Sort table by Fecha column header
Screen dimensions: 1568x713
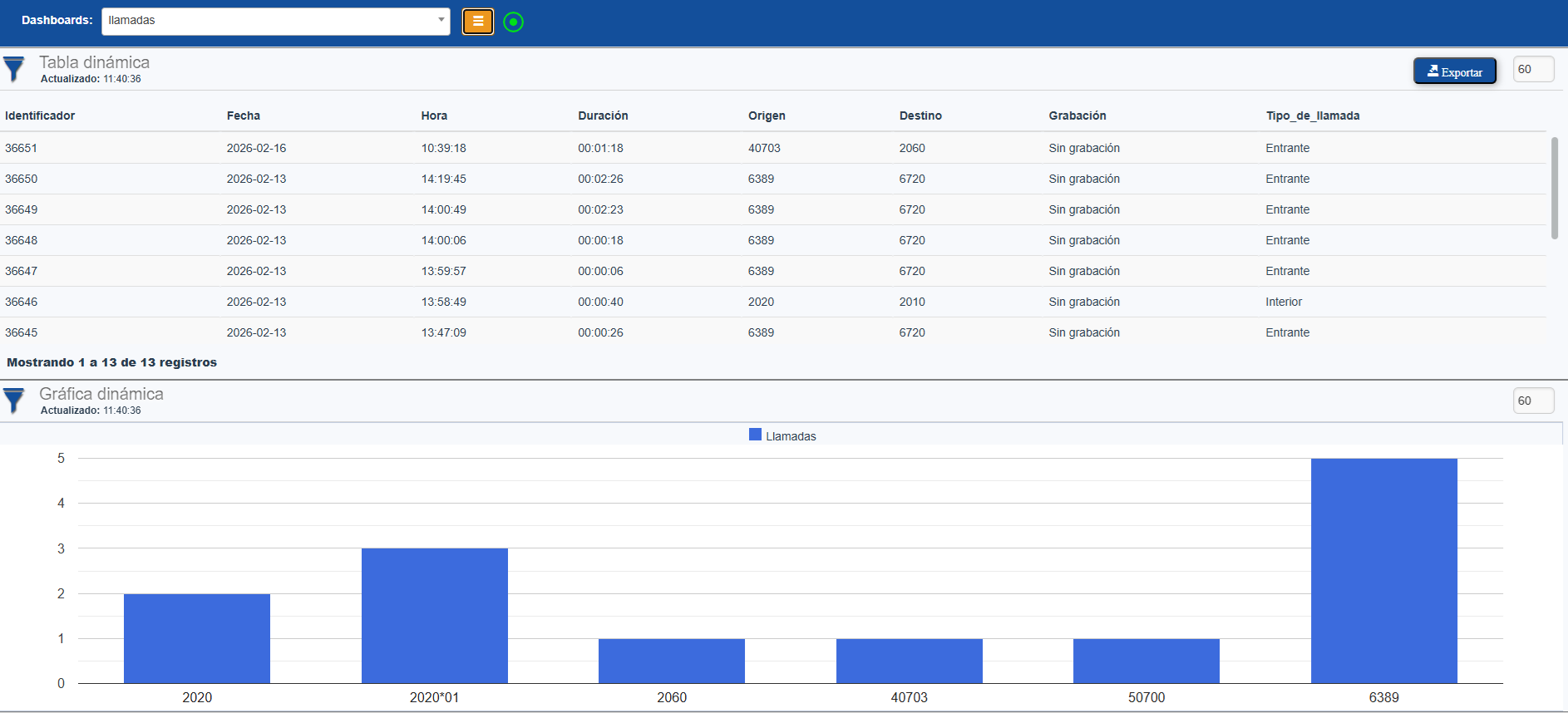tap(243, 116)
